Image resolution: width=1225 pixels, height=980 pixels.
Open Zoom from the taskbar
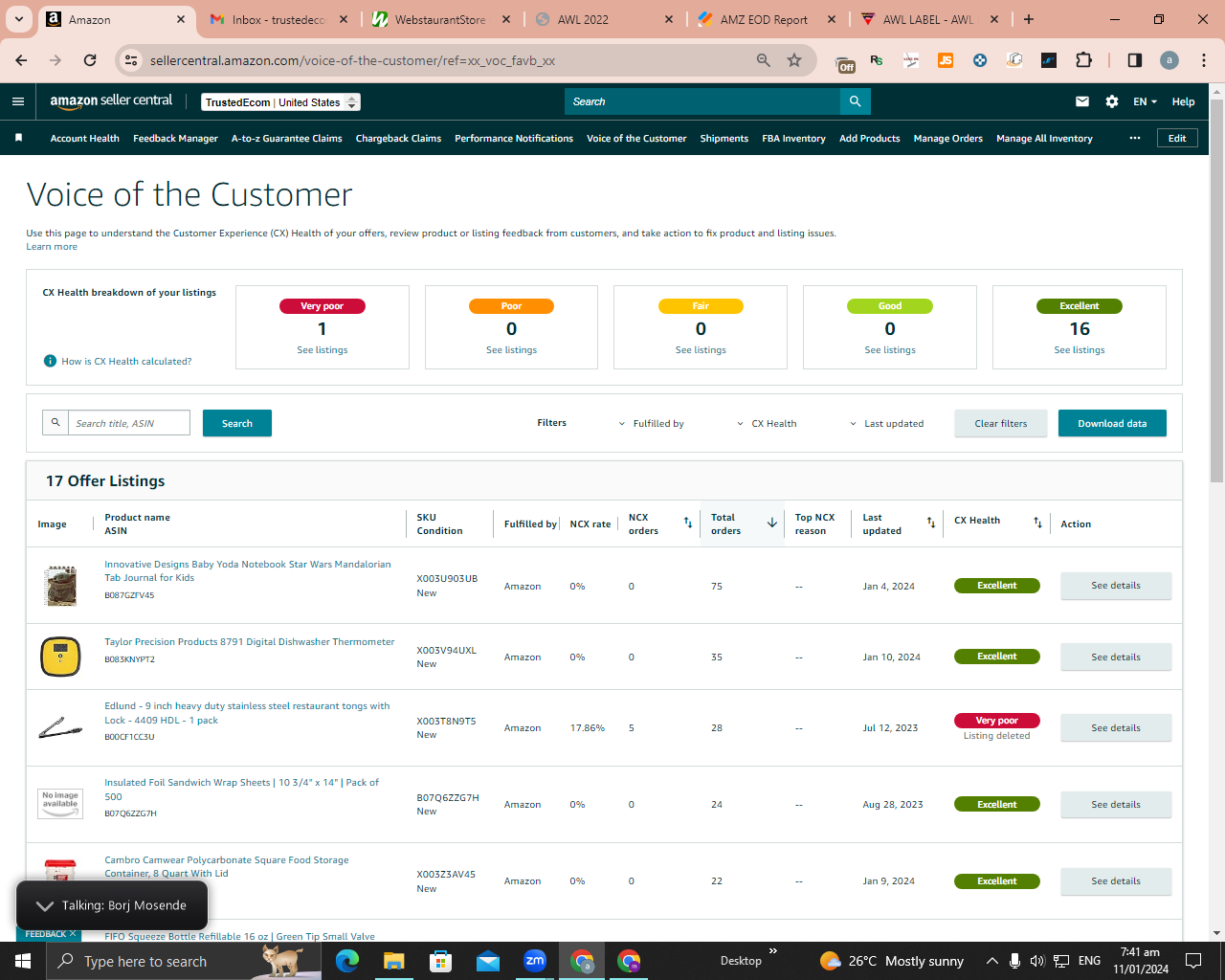[x=535, y=961]
